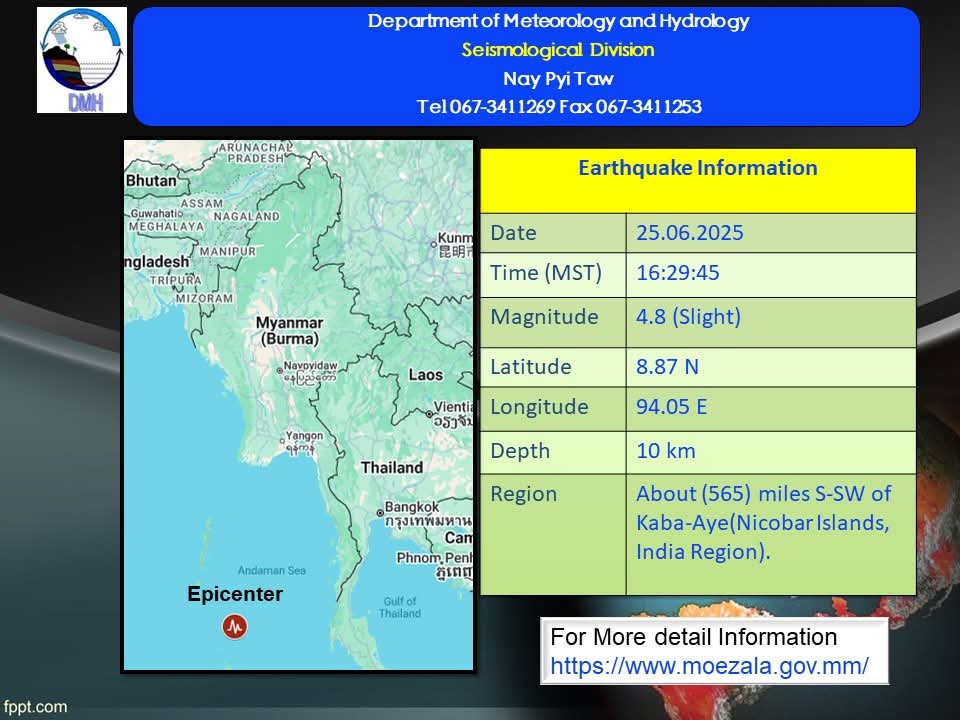Select the depth value 10 km

click(666, 451)
